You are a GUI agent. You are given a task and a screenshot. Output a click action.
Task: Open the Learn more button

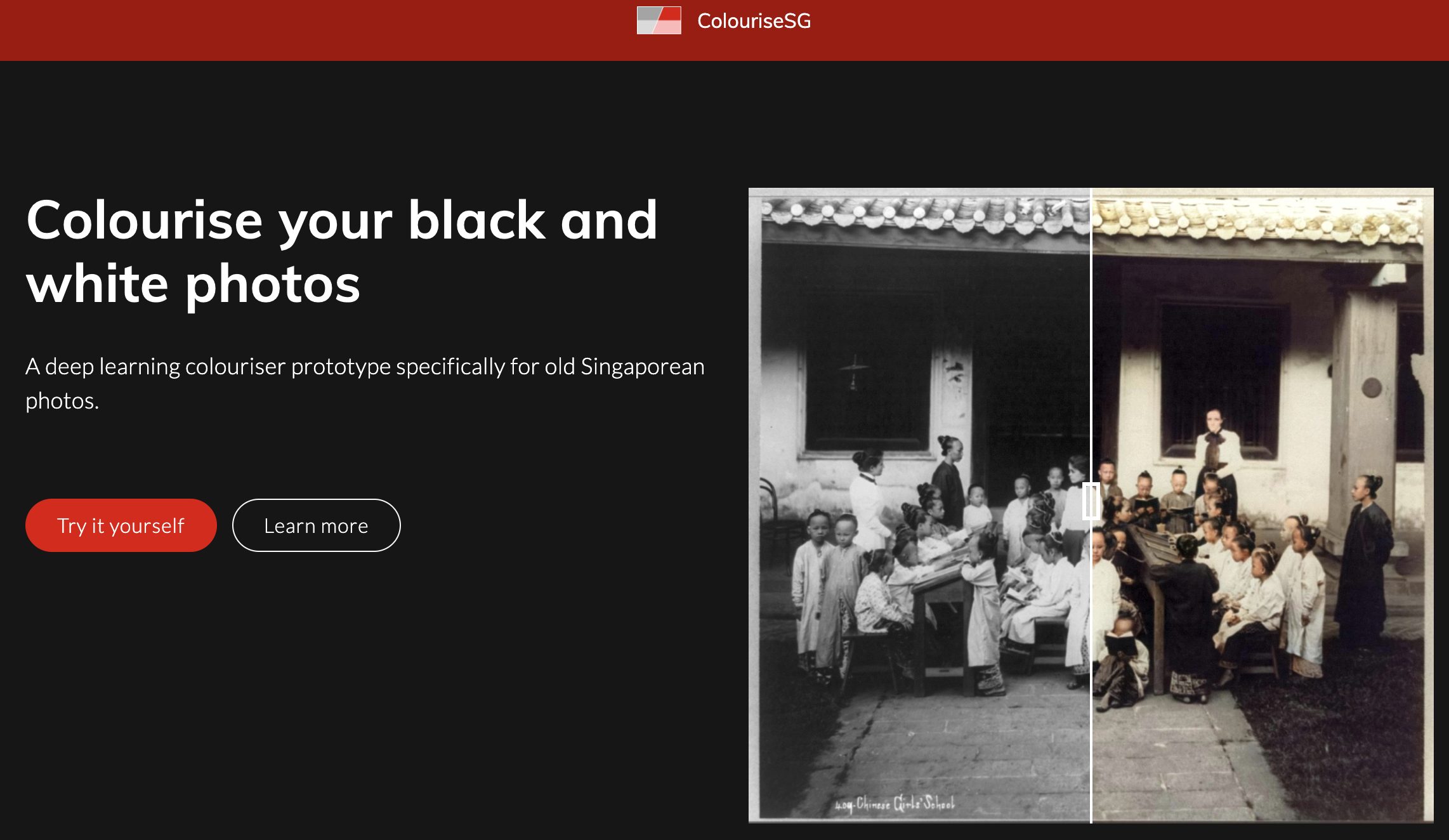[x=316, y=525]
